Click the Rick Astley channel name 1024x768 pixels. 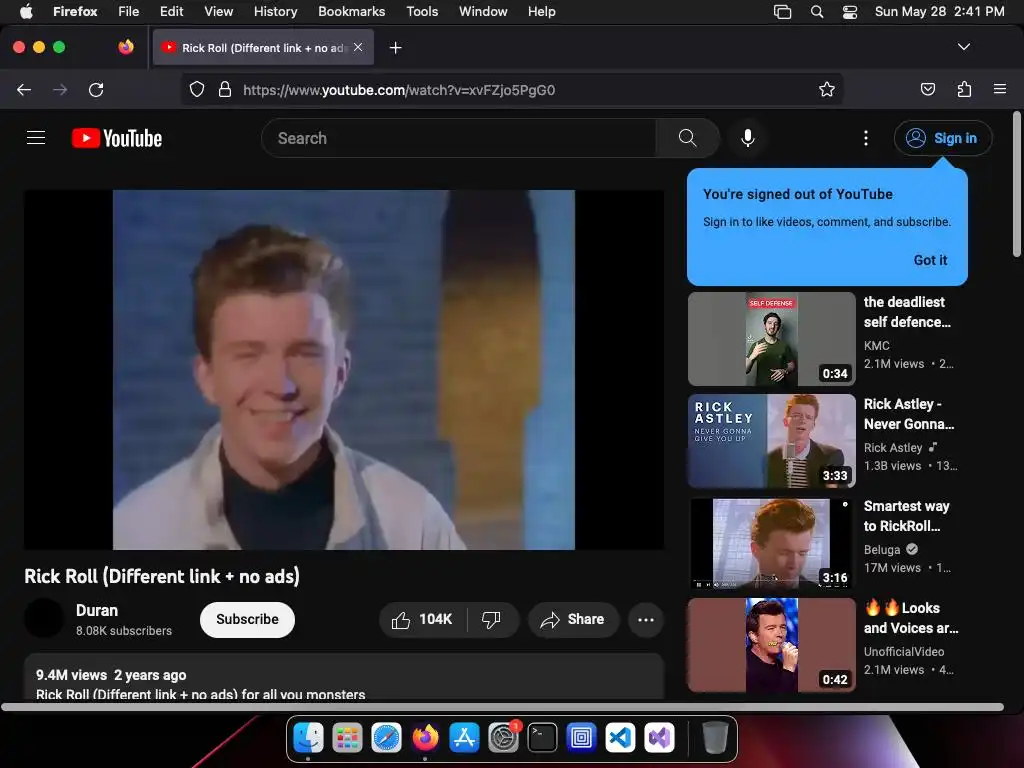click(893, 447)
